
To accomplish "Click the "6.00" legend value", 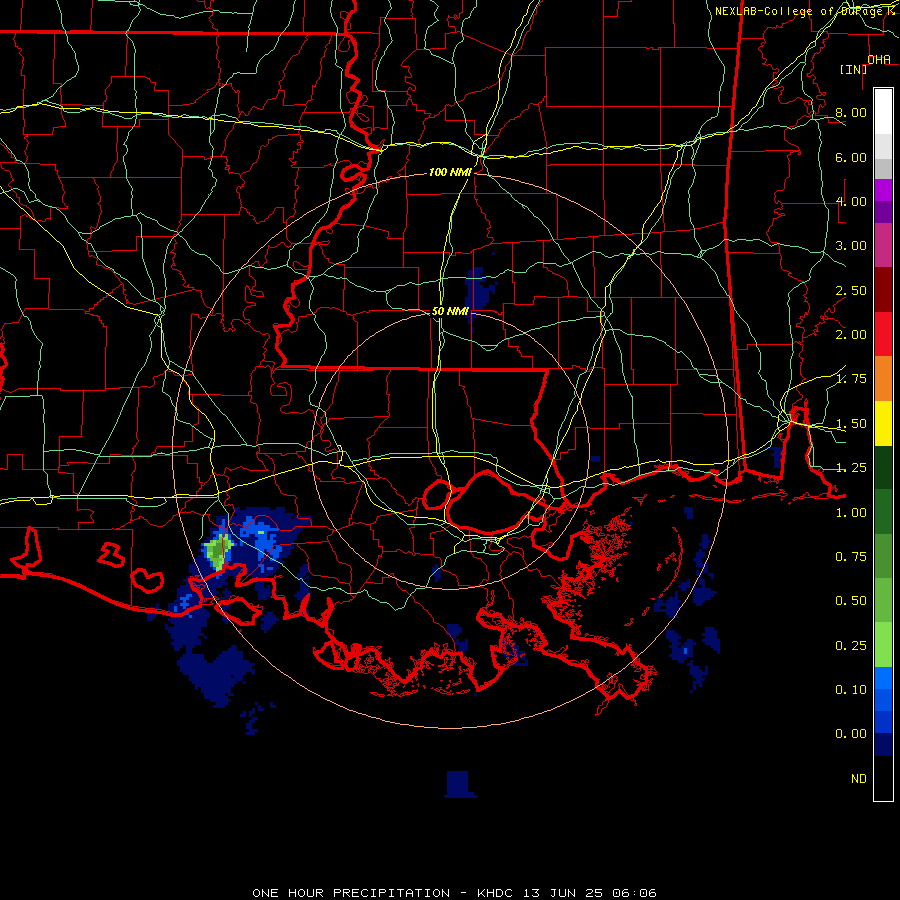I will 851,157.
